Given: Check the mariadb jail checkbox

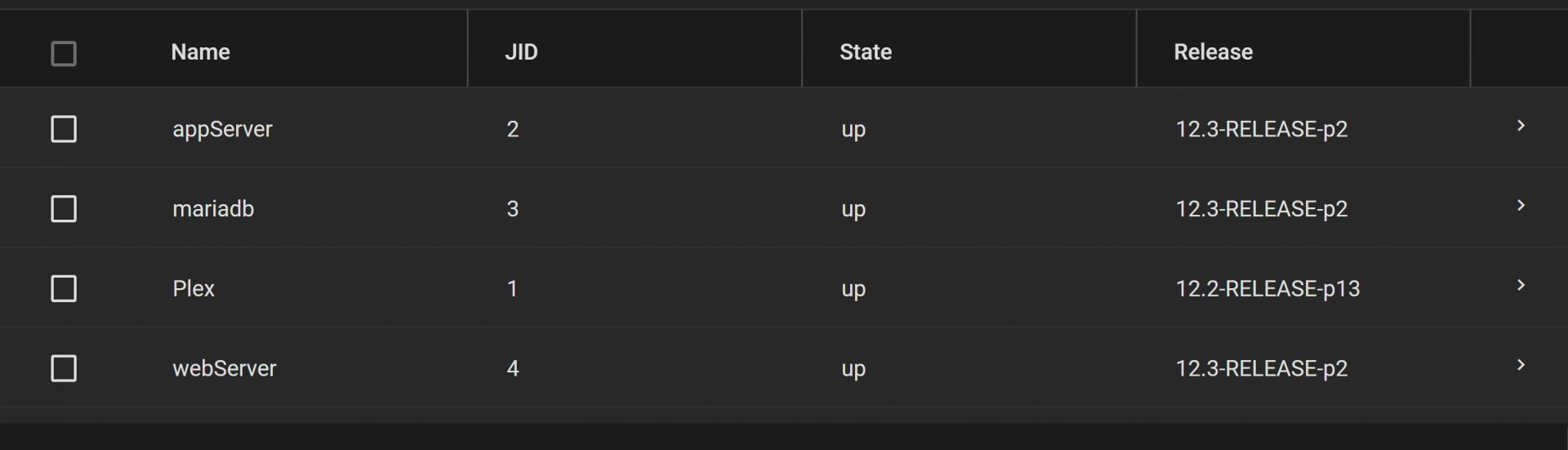Looking at the screenshot, I should 64,209.
